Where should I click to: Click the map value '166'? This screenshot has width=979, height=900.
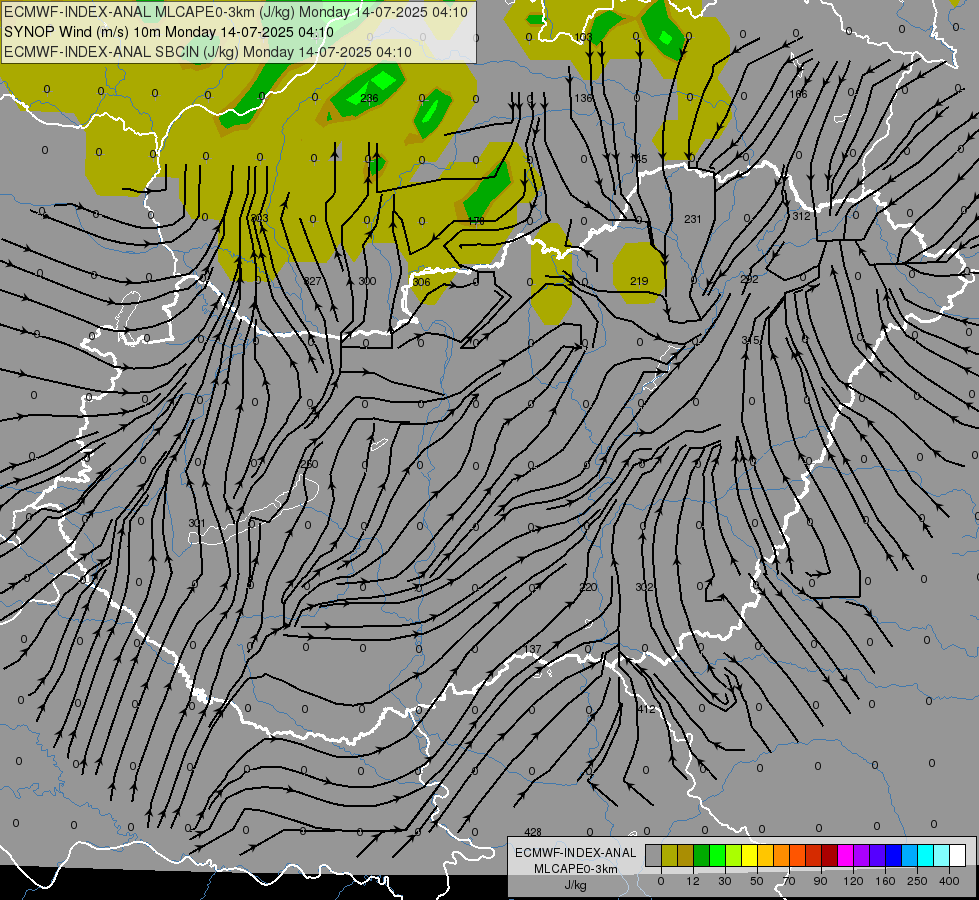798,94
